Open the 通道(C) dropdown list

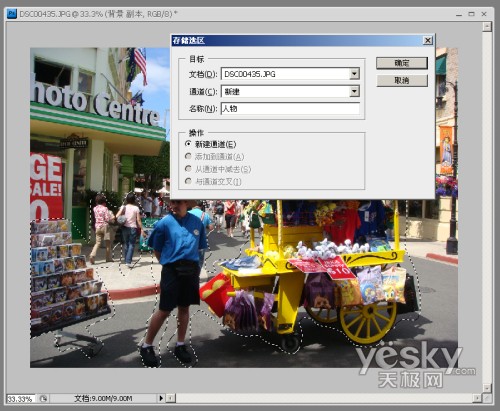[x=354, y=91]
